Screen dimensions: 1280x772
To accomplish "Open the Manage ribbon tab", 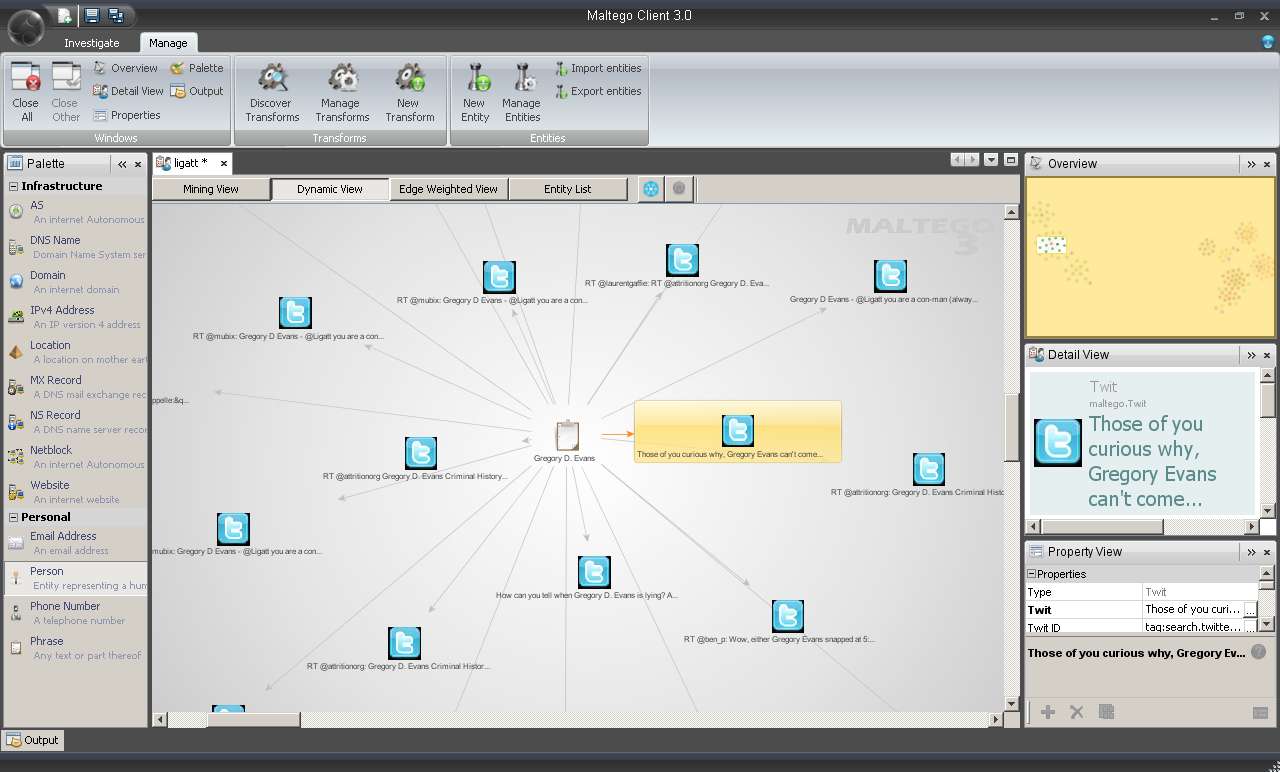I will [x=168, y=43].
